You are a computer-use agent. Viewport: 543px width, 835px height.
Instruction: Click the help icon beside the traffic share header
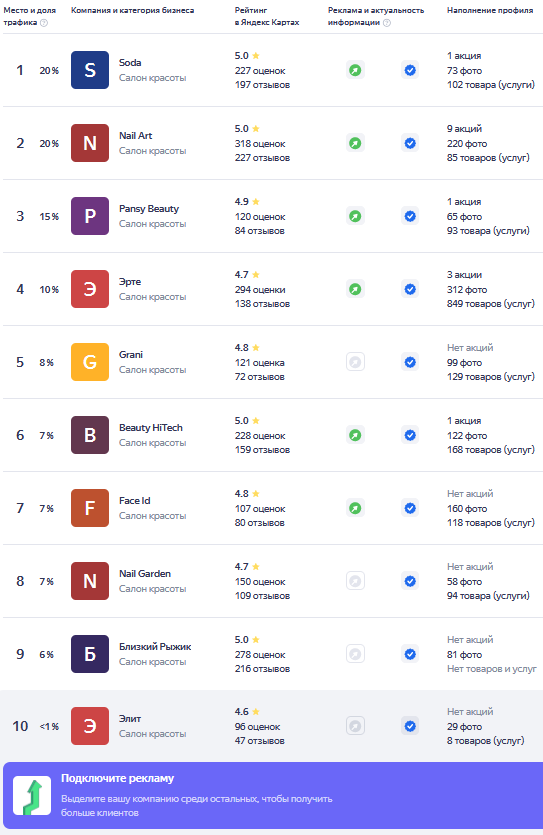pos(44,22)
